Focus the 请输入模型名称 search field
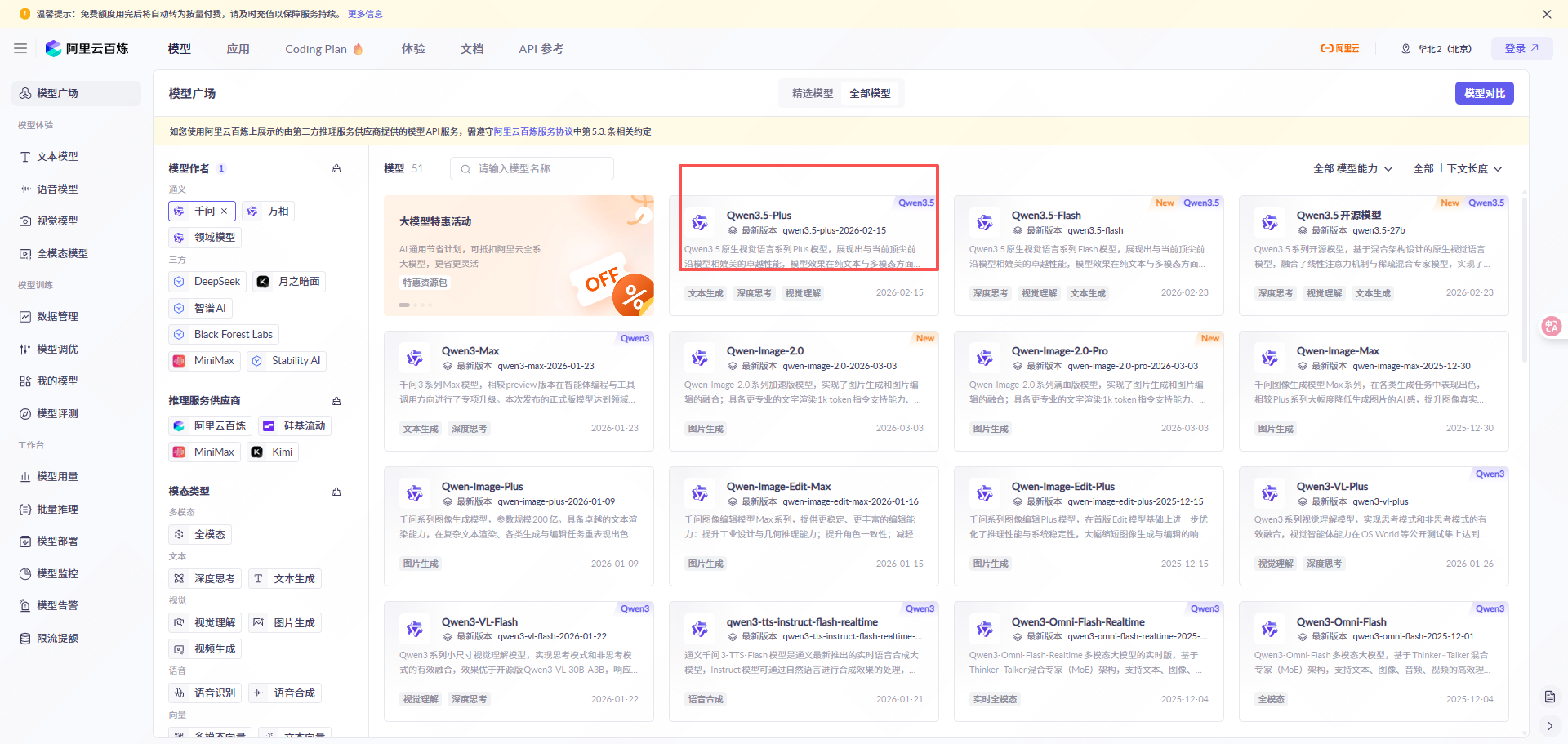 point(532,169)
